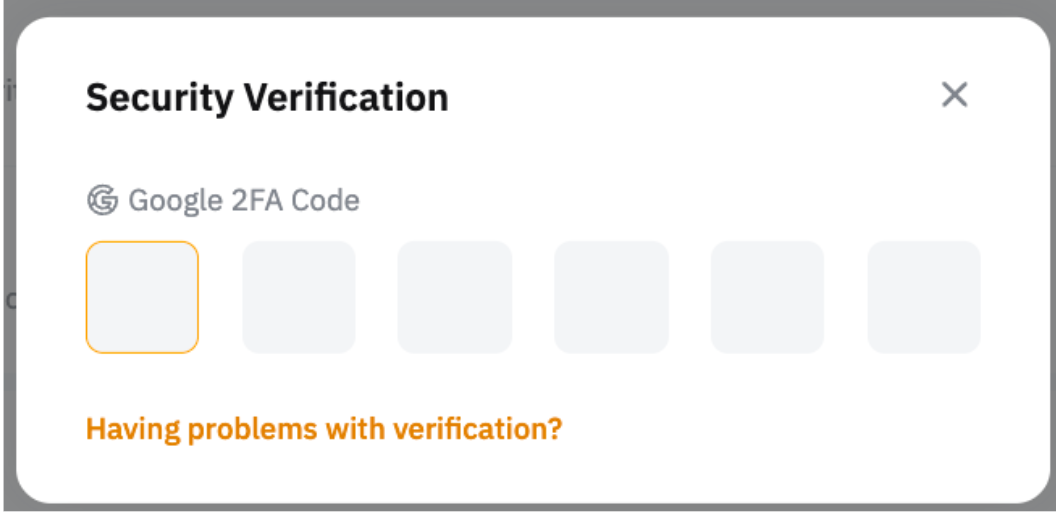Open the Having problems with verification link
The width and height of the screenshot is (1056, 514).
[x=324, y=429]
